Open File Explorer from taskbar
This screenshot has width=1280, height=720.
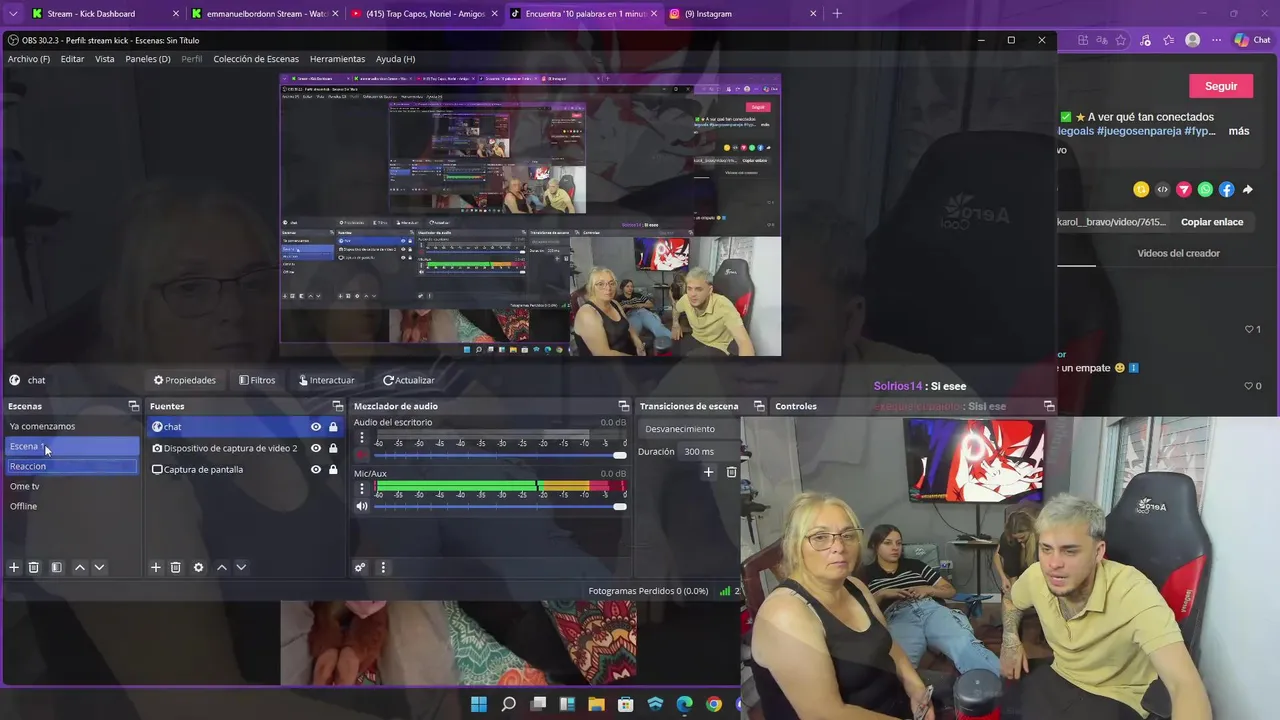(596, 704)
